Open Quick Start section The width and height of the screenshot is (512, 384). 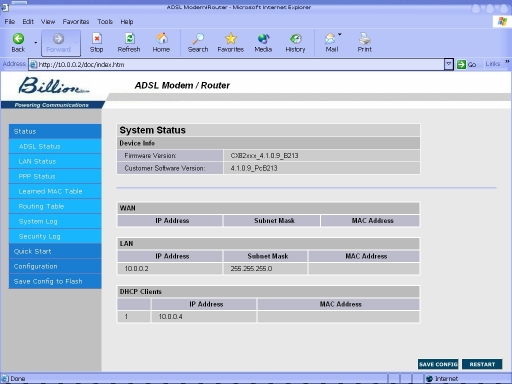pos(55,251)
